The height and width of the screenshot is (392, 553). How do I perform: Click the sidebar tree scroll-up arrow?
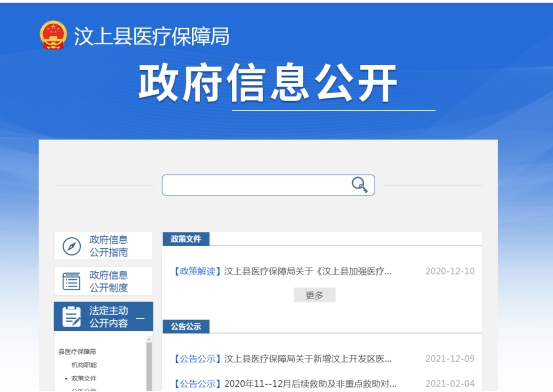[x=149, y=339]
